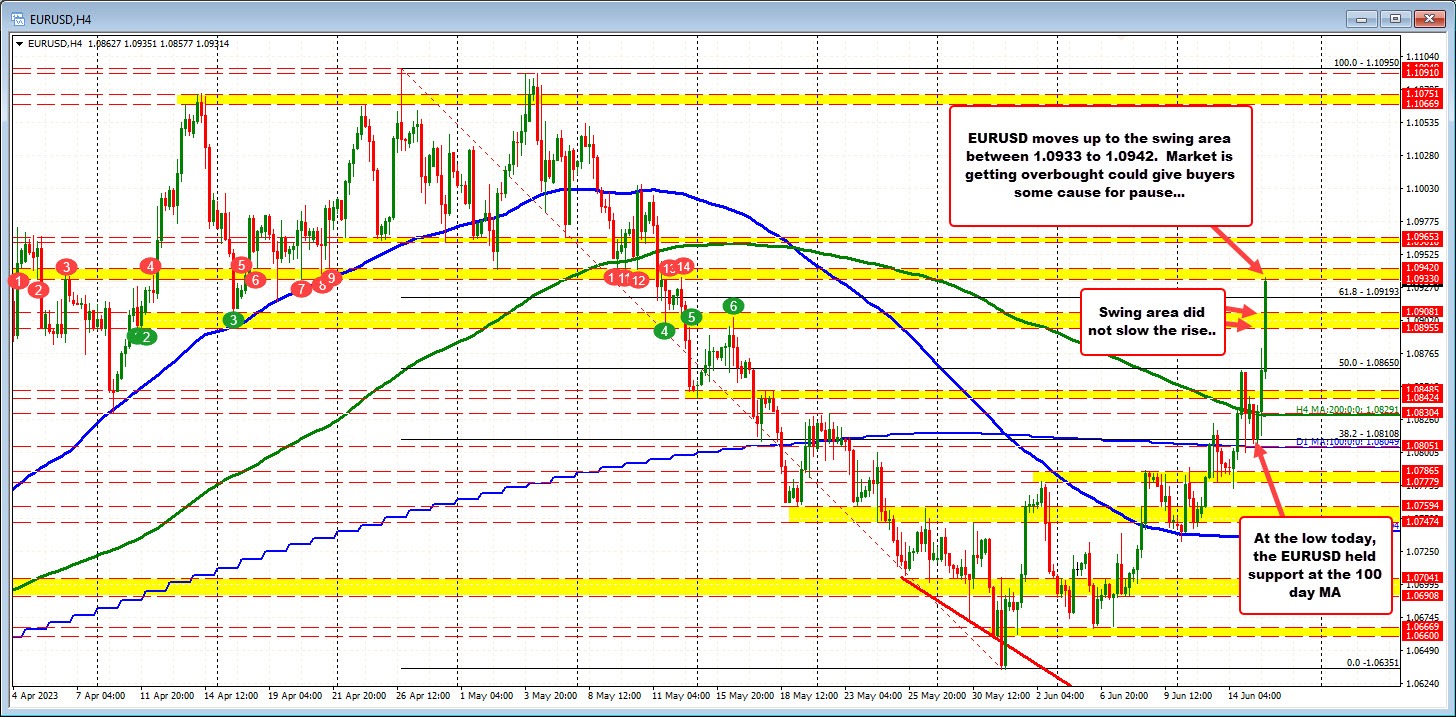Click the red marker 5 near 14 April
This screenshot has width=1456, height=717.
pos(240,266)
